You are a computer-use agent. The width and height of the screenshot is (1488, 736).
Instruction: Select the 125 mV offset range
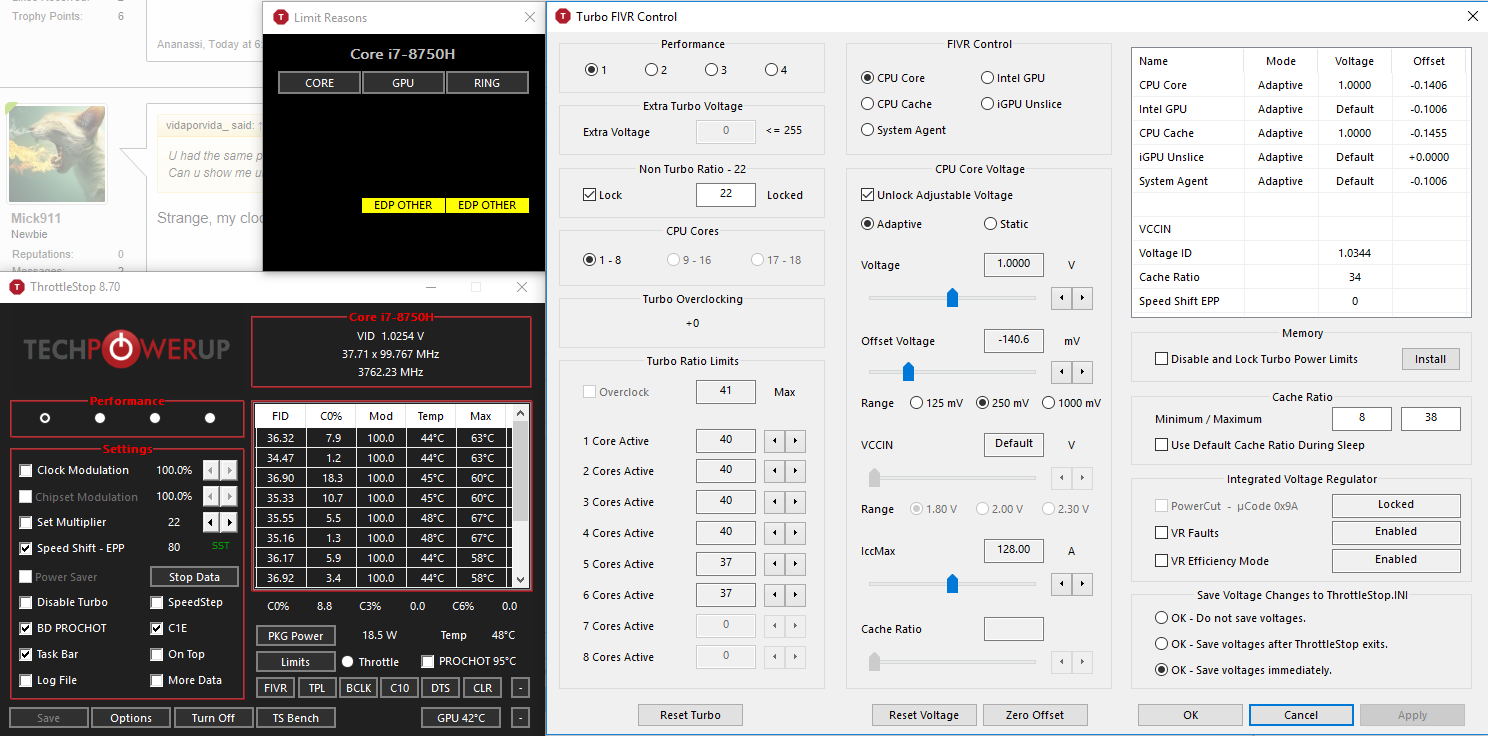(917, 403)
